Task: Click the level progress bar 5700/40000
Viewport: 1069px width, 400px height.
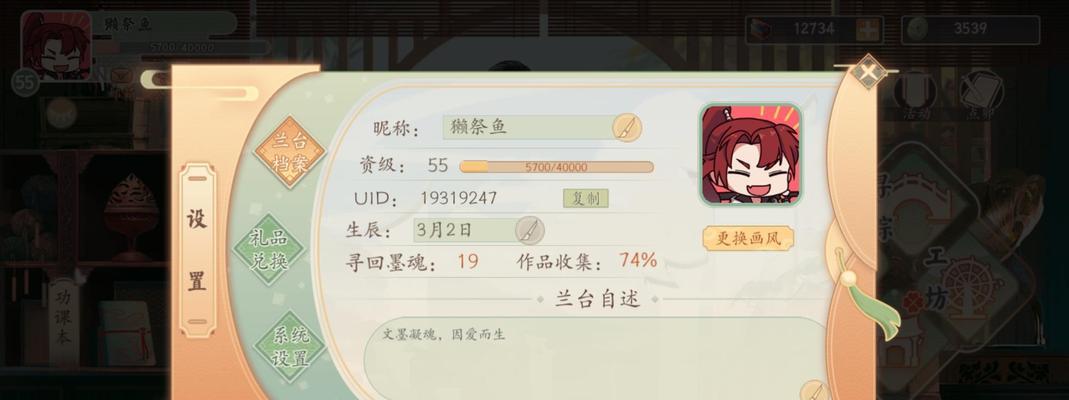Action: 556,167
